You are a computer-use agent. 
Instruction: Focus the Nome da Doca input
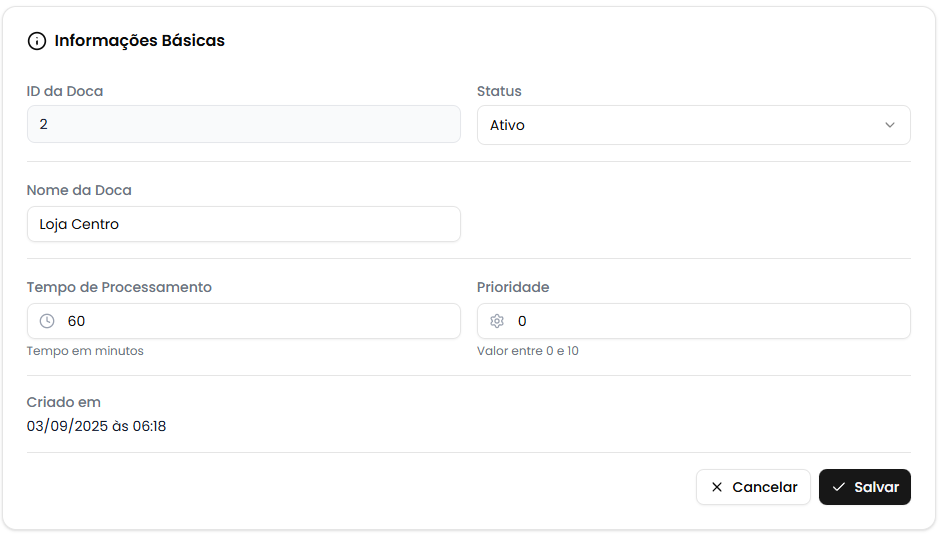pyautogui.click(x=243, y=224)
